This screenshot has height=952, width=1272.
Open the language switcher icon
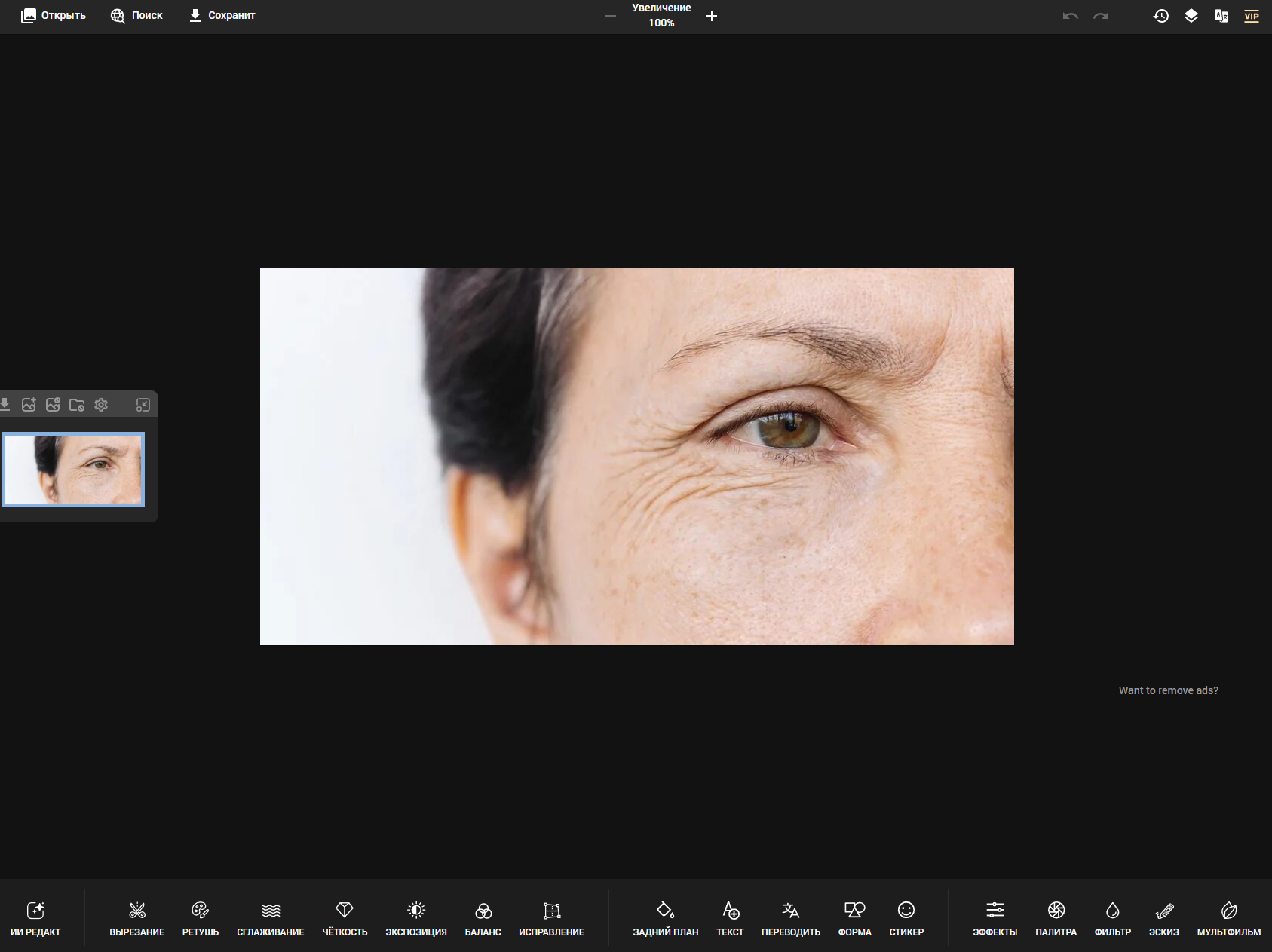tap(1221, 16)
